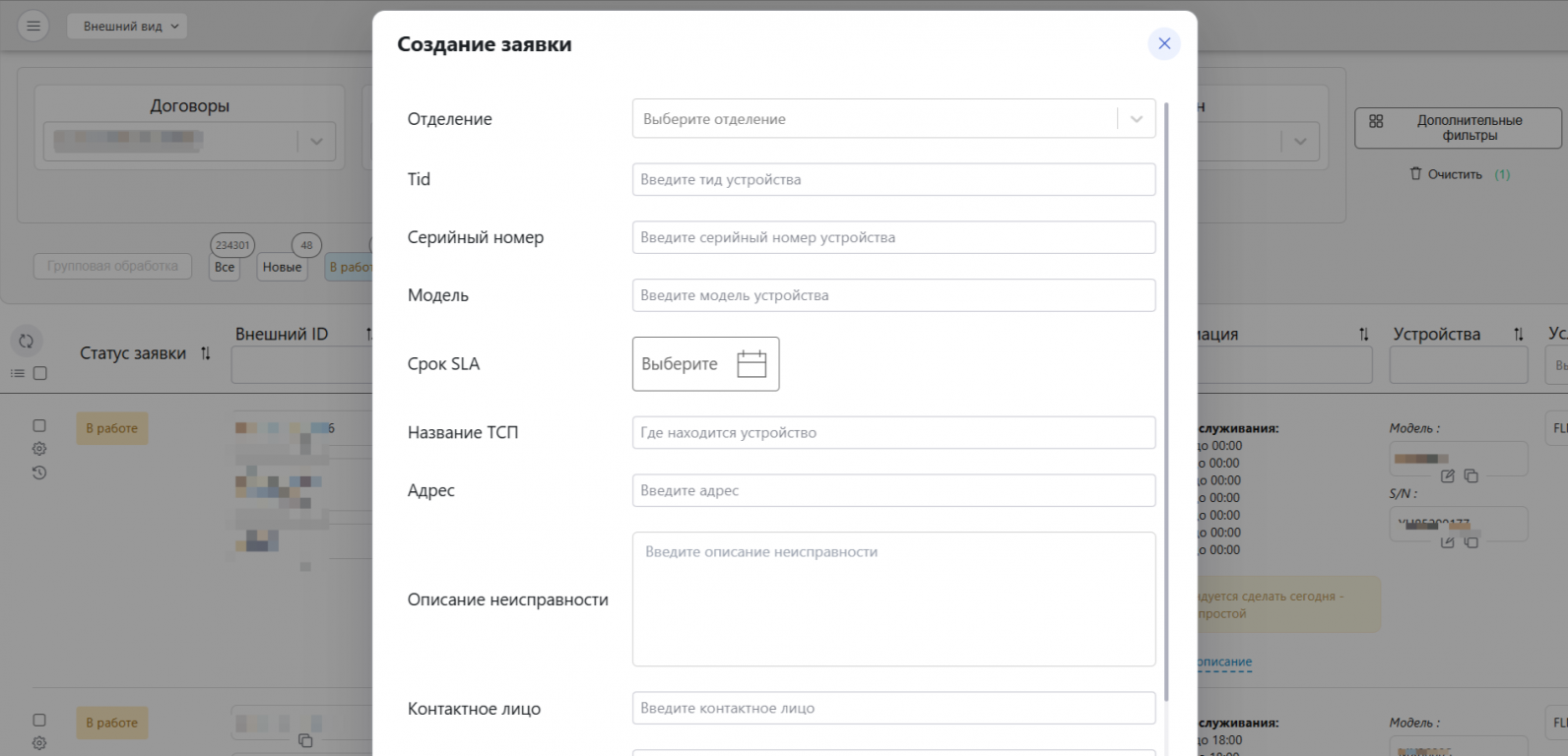Click the edit icon under Модель
This screenshot has width=1568, height=756.
(x=1447, y=476)
